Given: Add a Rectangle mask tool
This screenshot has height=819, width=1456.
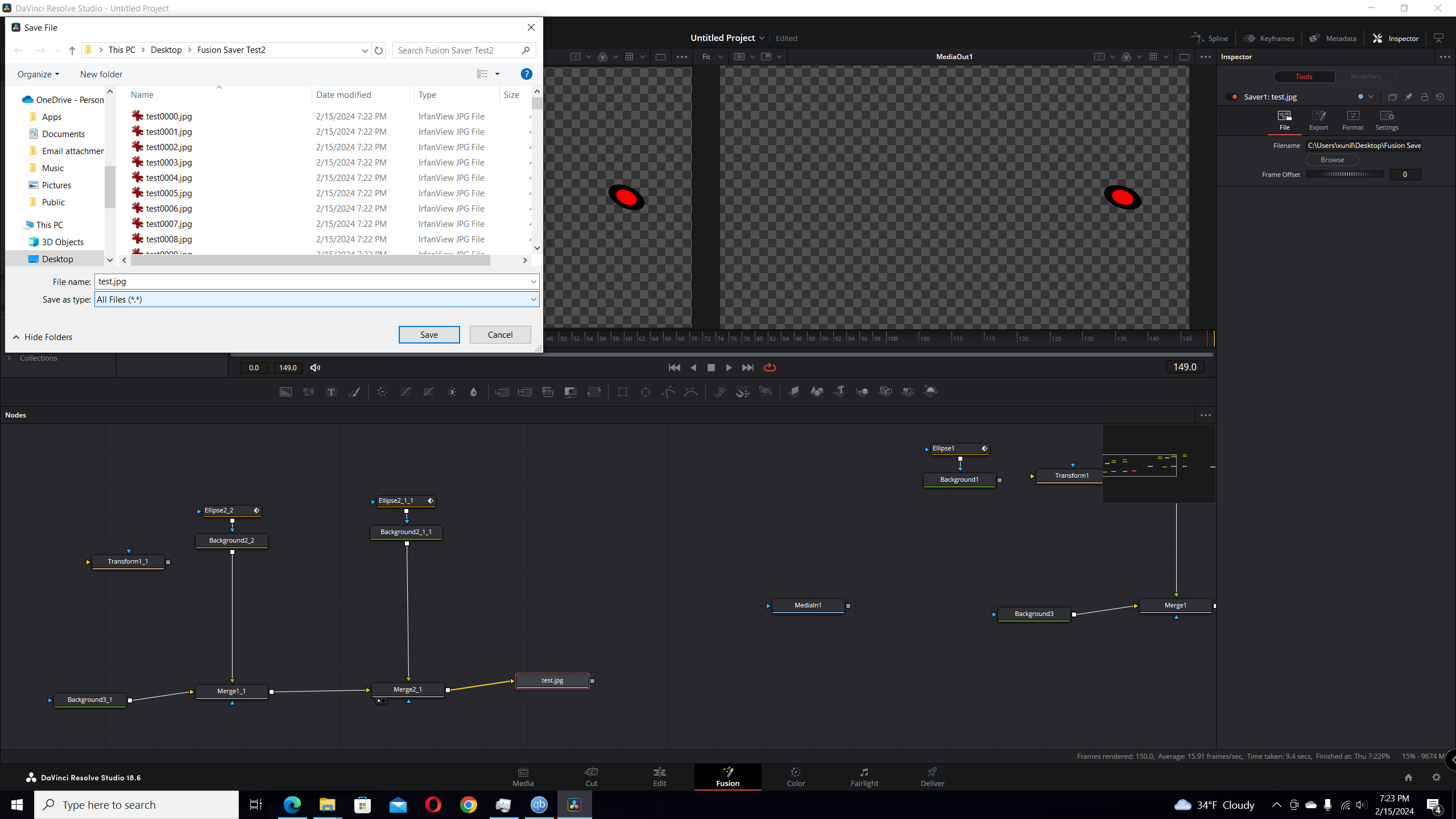Looking at the screenshot, I should pos(623,392).
